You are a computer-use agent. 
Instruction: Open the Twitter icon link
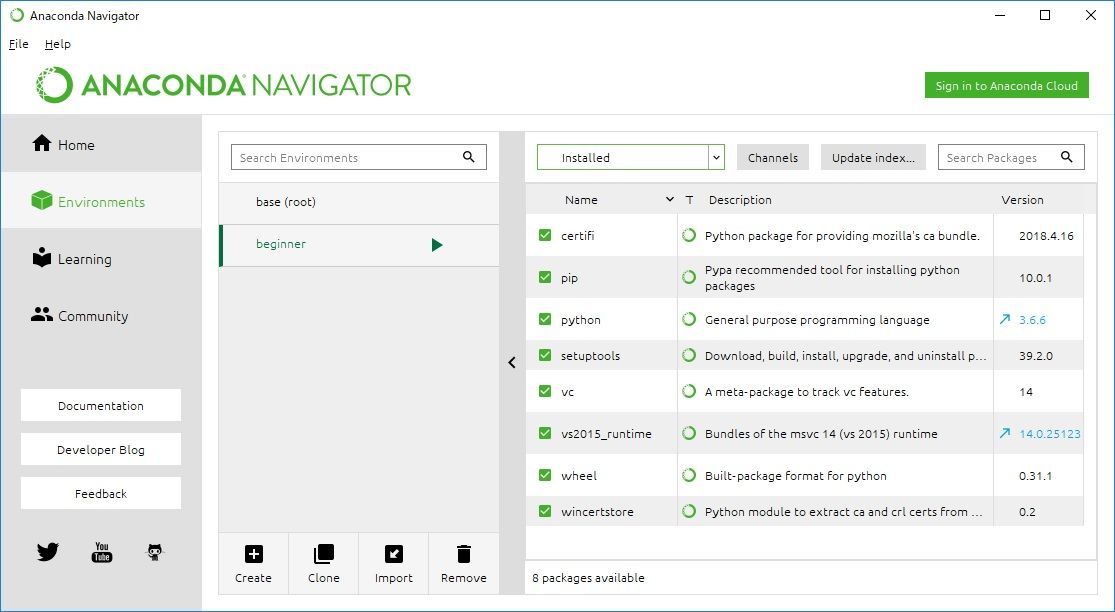tap(48, 552)
